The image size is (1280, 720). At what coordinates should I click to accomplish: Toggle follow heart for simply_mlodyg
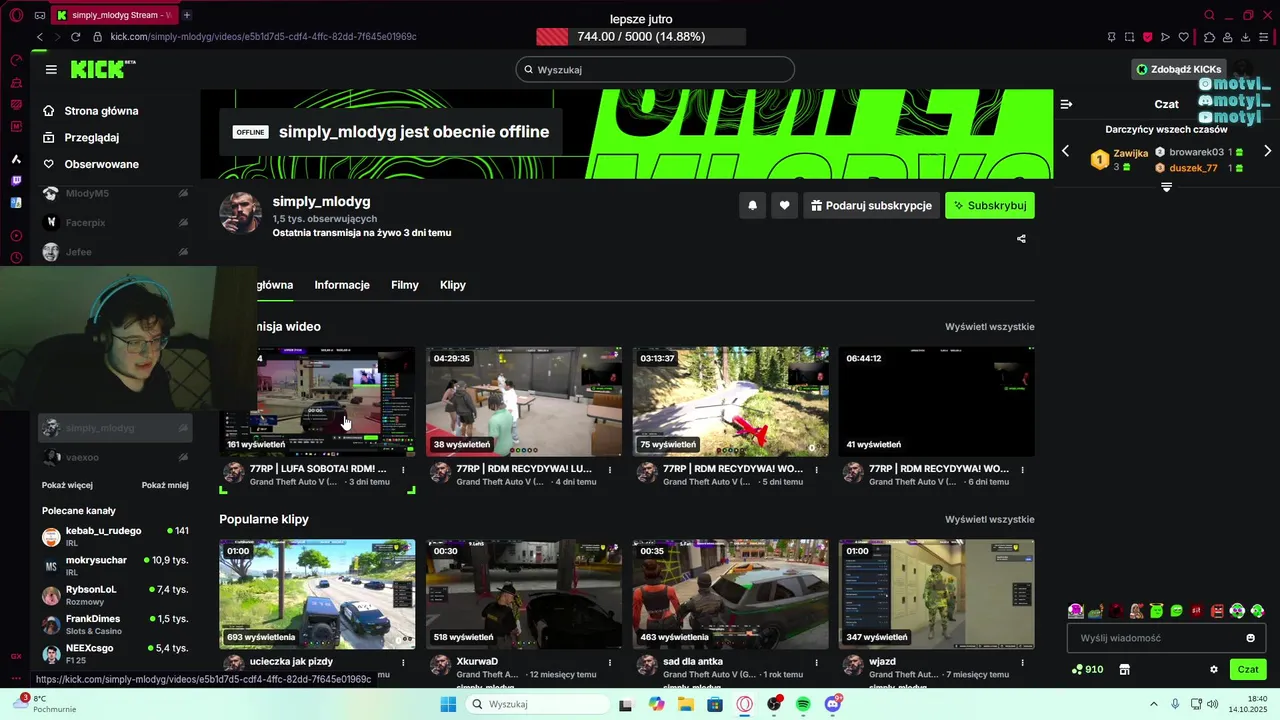tap(784, 205)
